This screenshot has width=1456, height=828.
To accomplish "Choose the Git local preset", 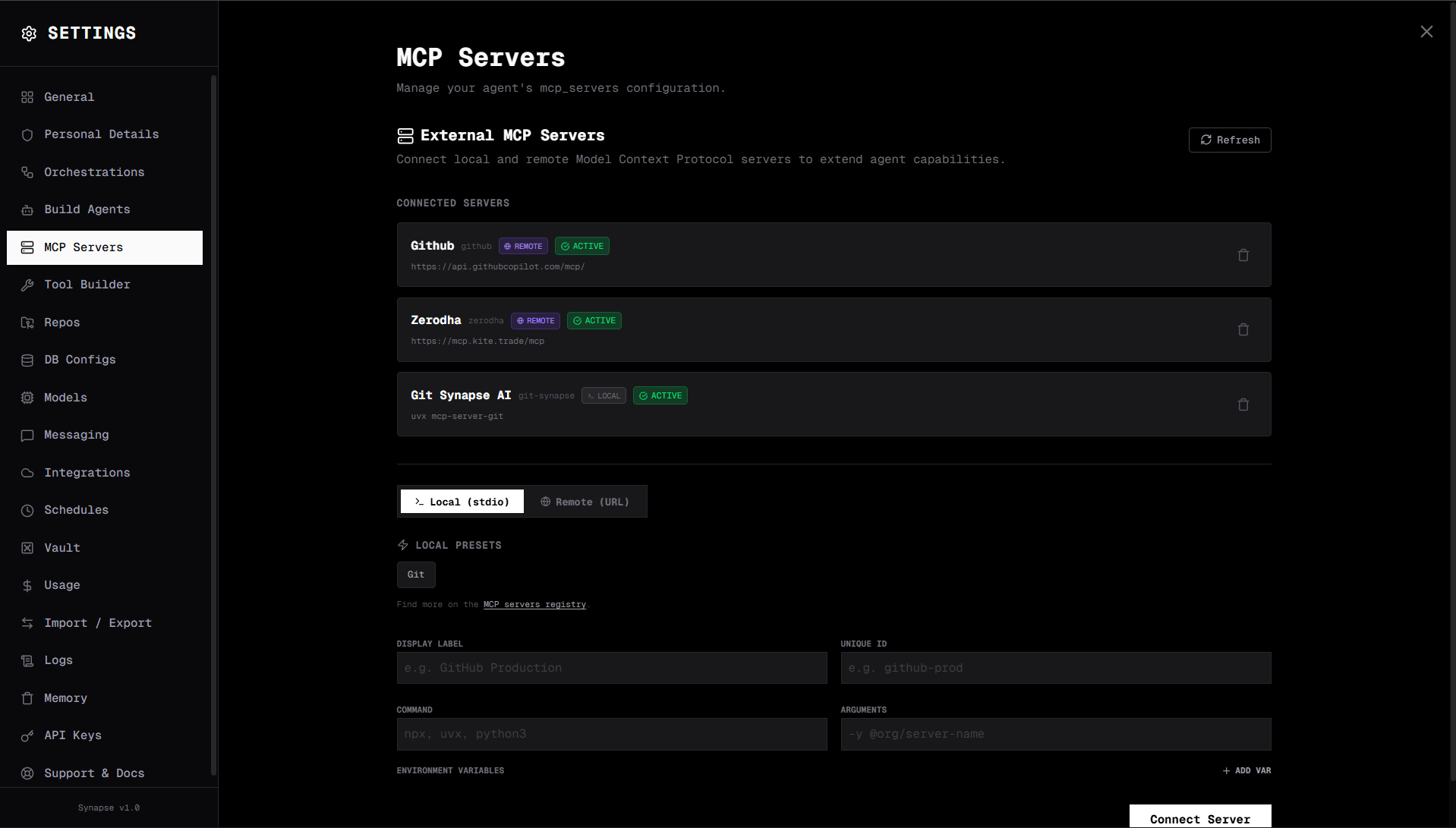I will (x=416, y=575).
